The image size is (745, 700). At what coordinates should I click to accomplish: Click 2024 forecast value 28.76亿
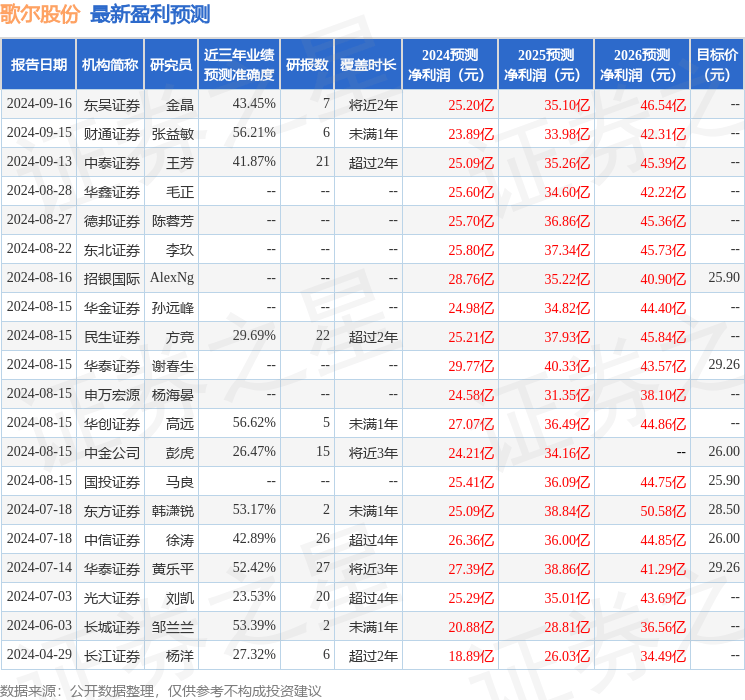[x=471, y=279]
